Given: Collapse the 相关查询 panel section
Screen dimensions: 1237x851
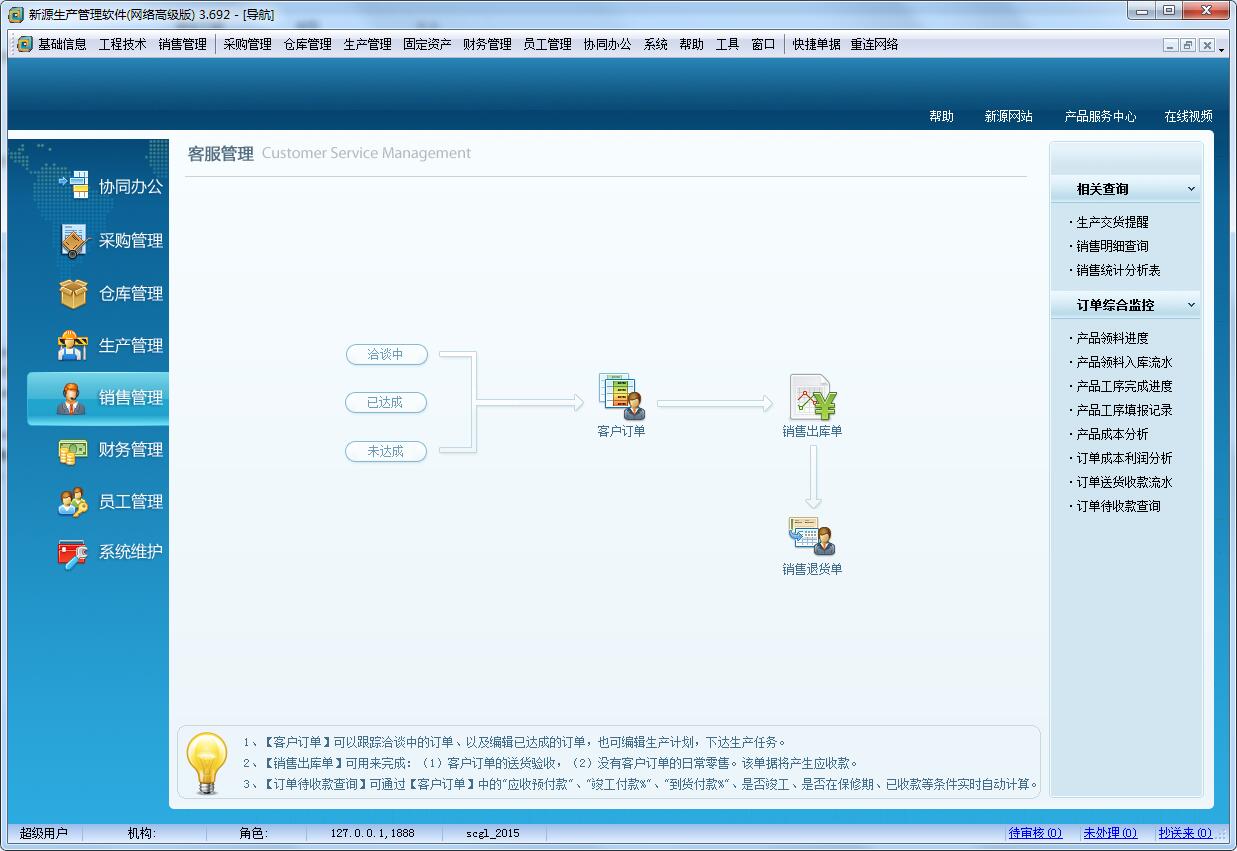Looking at the screenshot, I should [x=1191, y=189].
